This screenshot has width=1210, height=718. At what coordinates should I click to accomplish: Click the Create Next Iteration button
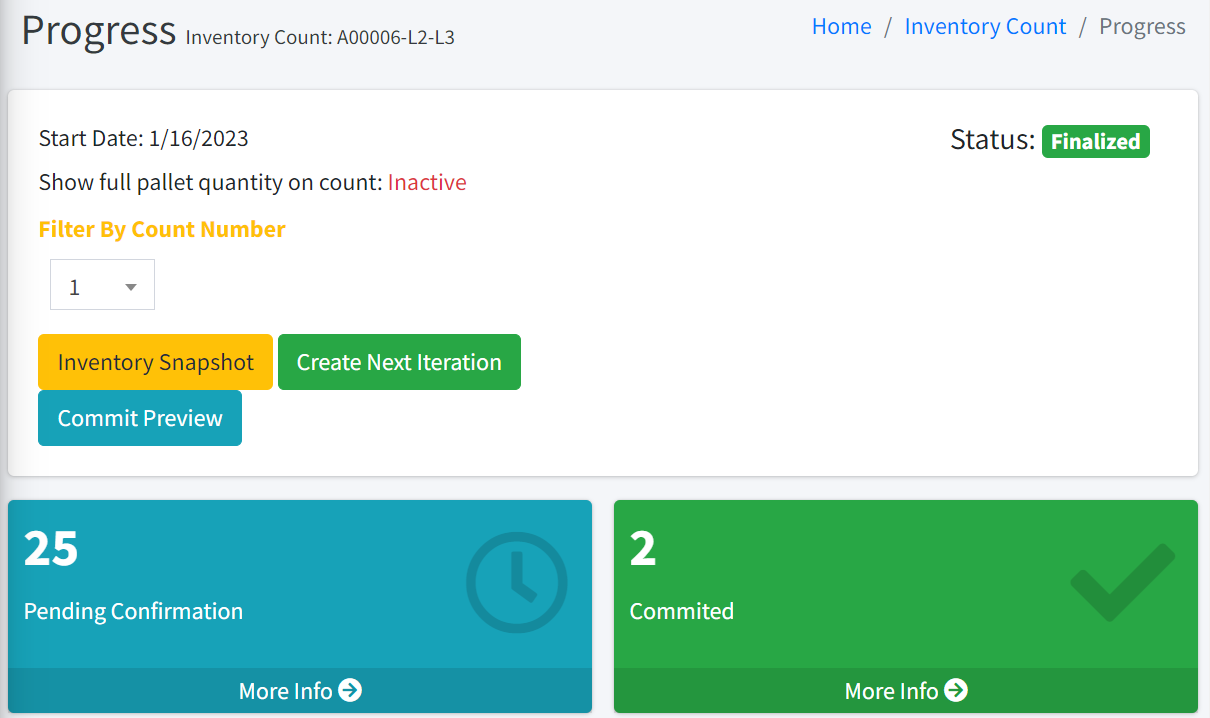click(399, 362)
